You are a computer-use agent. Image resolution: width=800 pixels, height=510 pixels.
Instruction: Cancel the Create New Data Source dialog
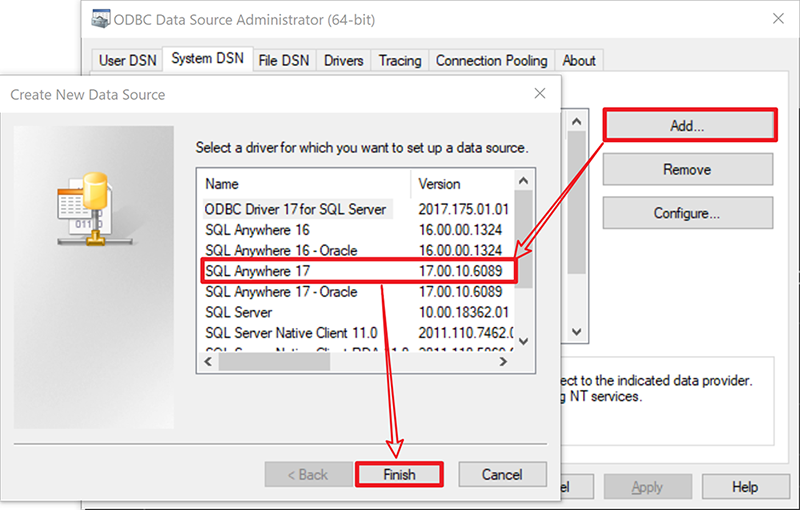[502, 474]
